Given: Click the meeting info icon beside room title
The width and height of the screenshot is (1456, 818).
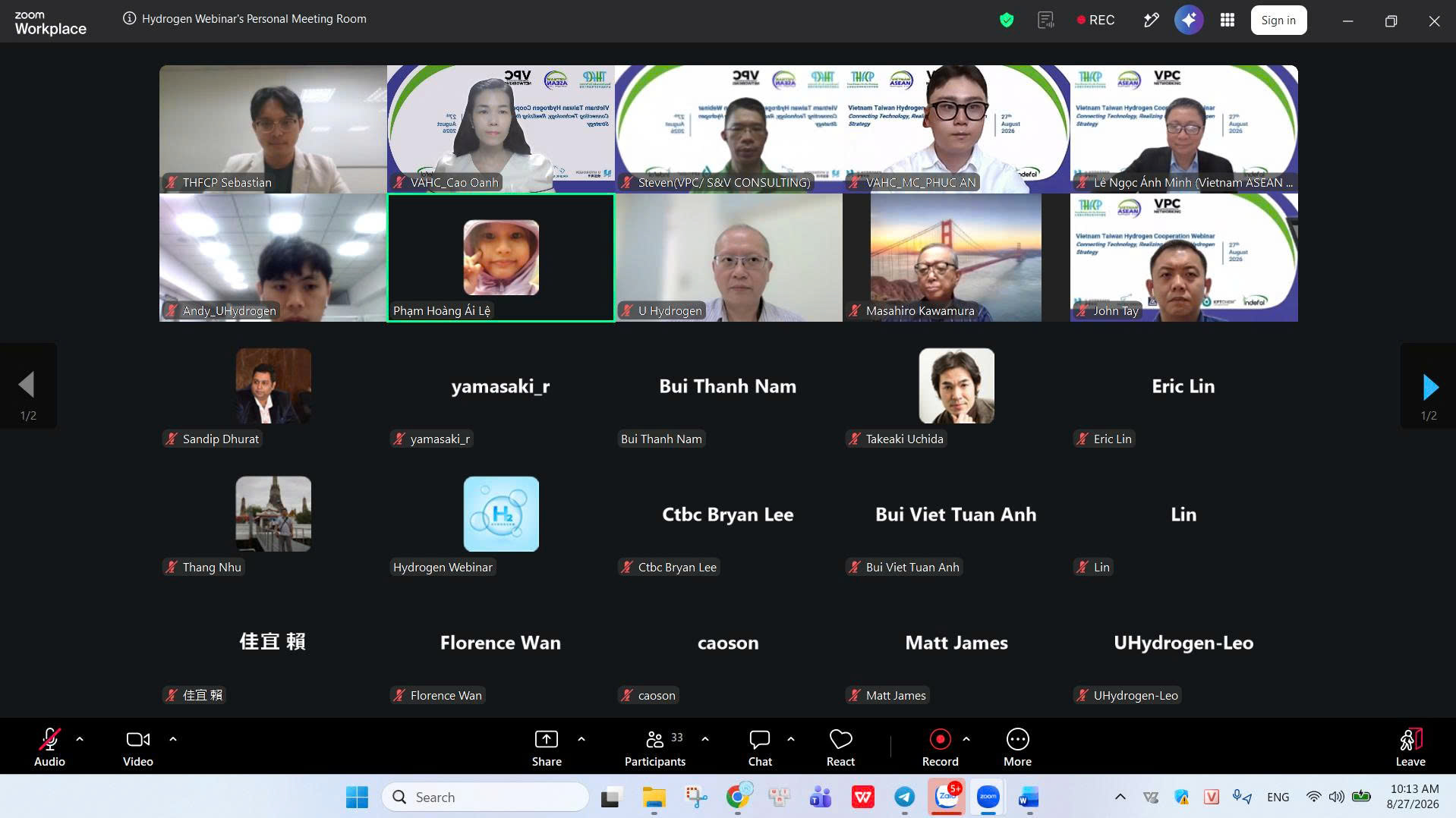Looking at the screenshot, I should tap(130, 19).
